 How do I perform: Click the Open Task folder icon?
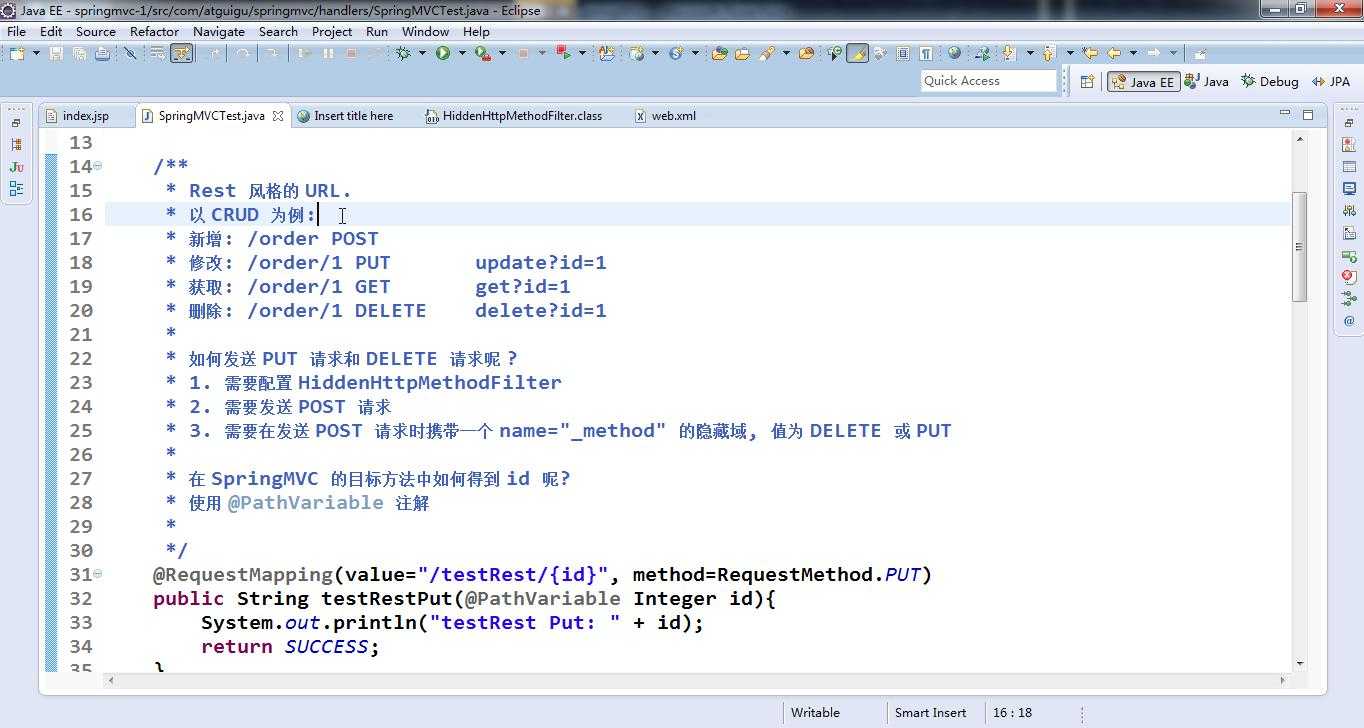pos(742,53)
